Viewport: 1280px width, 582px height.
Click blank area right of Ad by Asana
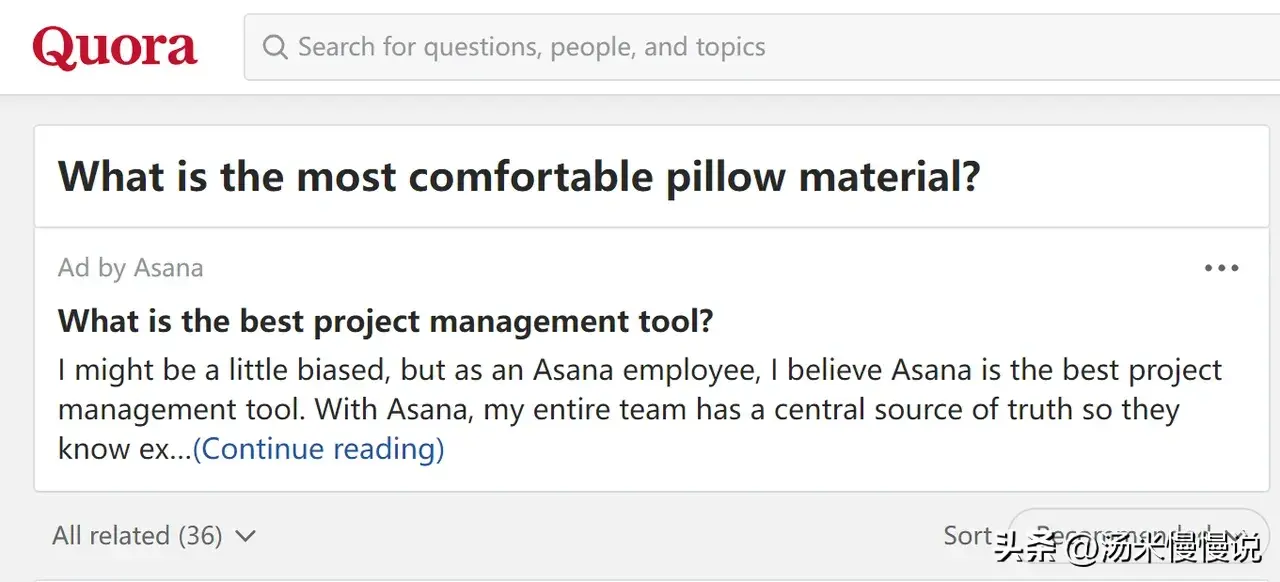point(700,268)
